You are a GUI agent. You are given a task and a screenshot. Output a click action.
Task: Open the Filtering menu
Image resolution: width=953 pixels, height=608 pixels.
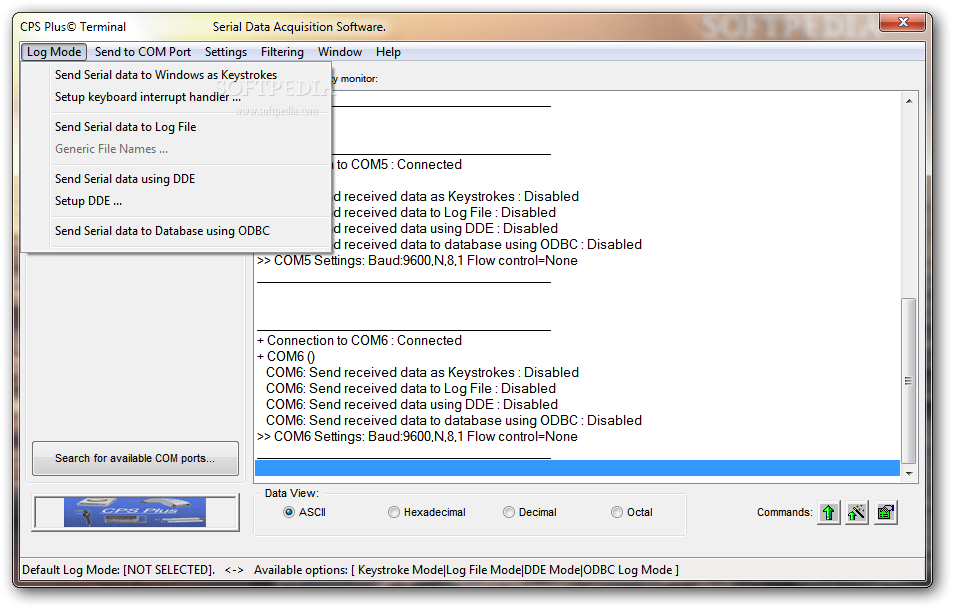point(282,52)
